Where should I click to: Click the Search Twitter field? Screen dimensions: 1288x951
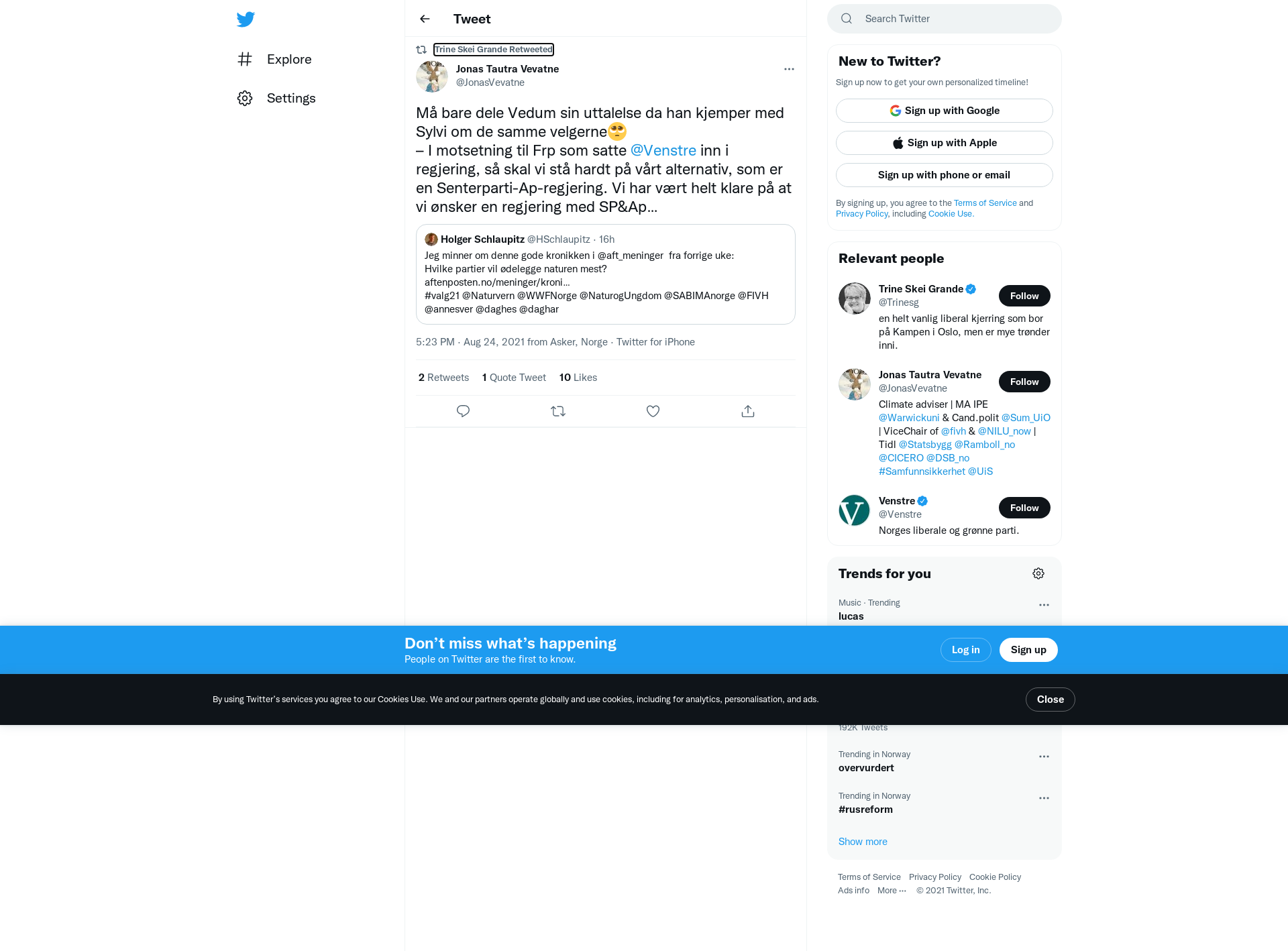(944, 19)
